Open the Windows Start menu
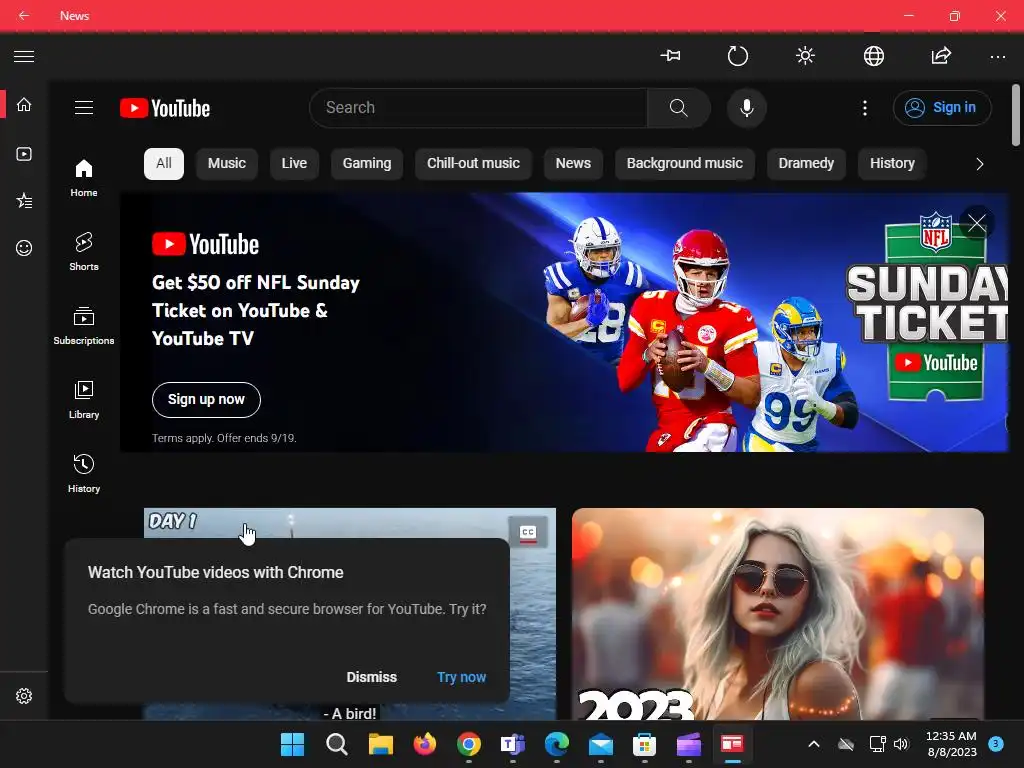The image size is (1024, 768). coord(292,744)
